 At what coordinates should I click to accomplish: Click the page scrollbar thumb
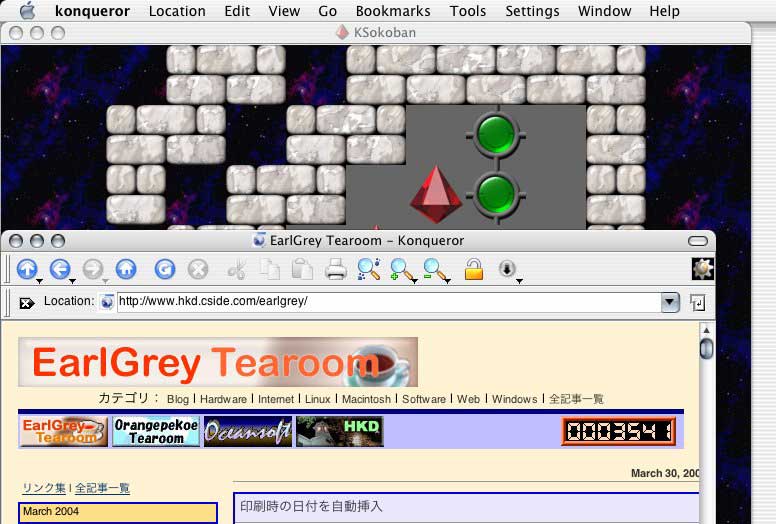click(707, 348)
